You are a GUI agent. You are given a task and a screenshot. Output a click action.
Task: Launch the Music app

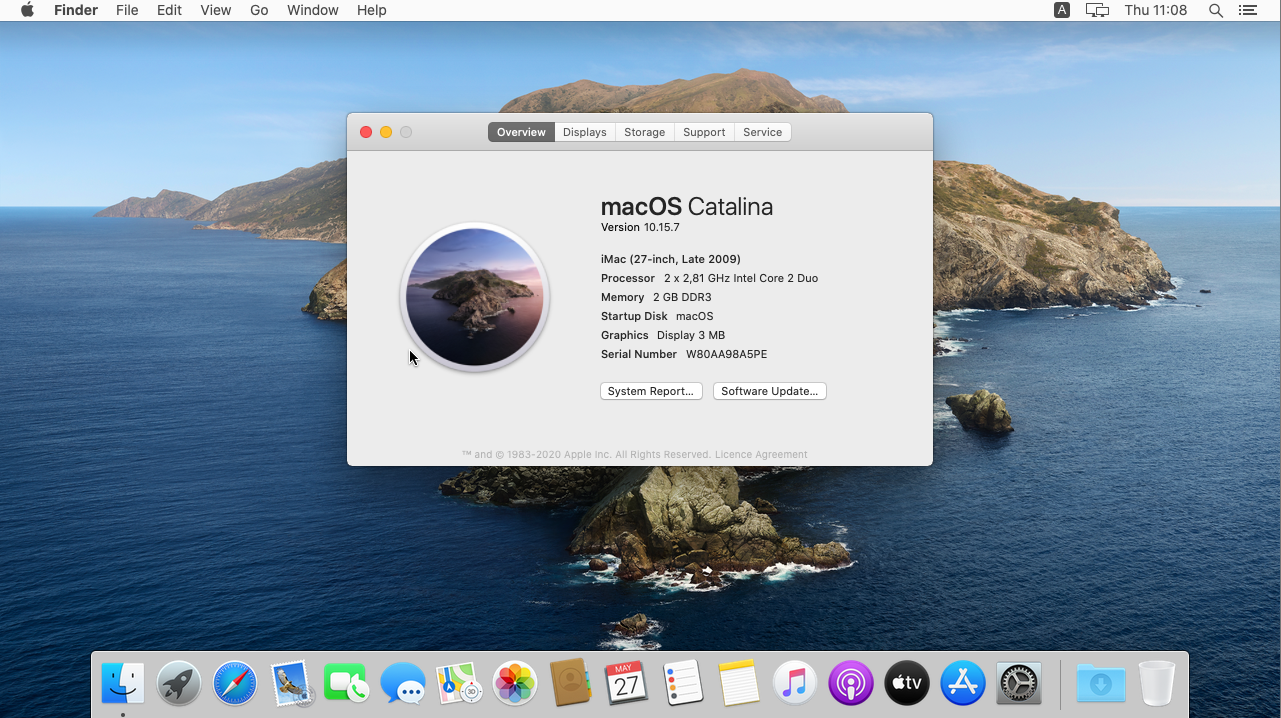[795, 684]
